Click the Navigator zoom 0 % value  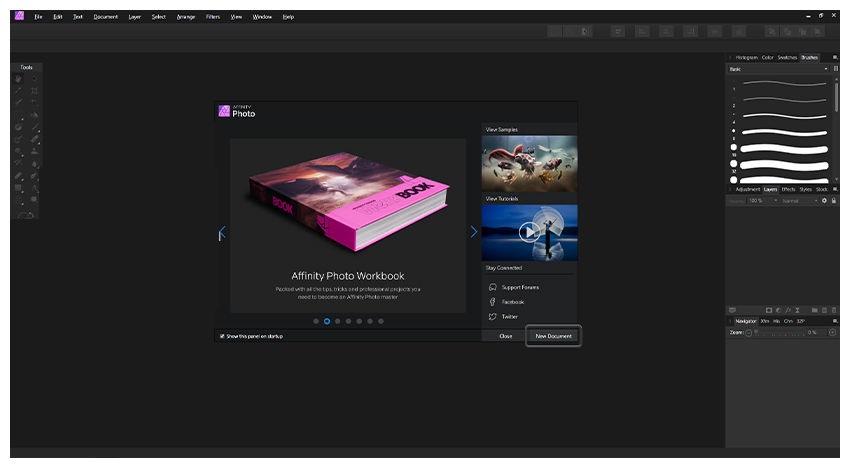point(812,332)
